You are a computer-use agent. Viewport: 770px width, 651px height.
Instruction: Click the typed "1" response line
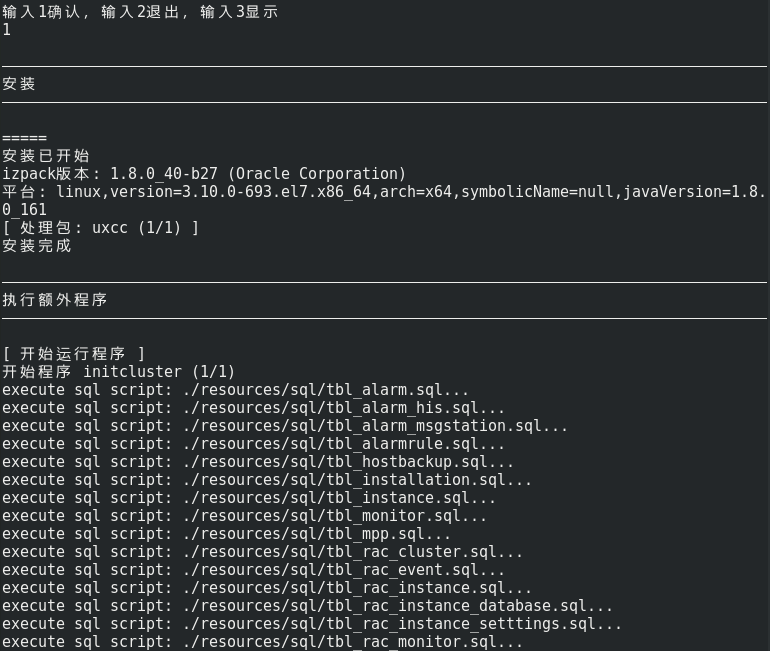coord(7,30)
